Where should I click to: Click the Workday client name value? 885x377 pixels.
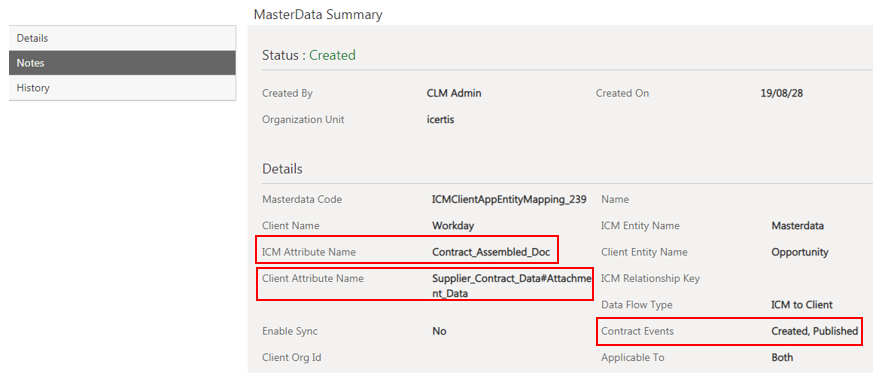pos(453,225)
